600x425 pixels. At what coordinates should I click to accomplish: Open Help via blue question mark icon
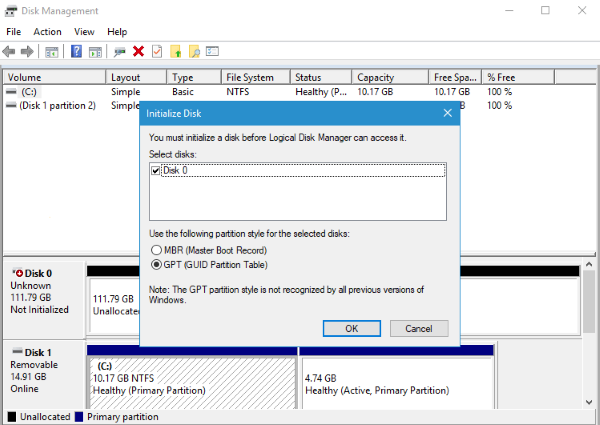[x=76, y=51]
